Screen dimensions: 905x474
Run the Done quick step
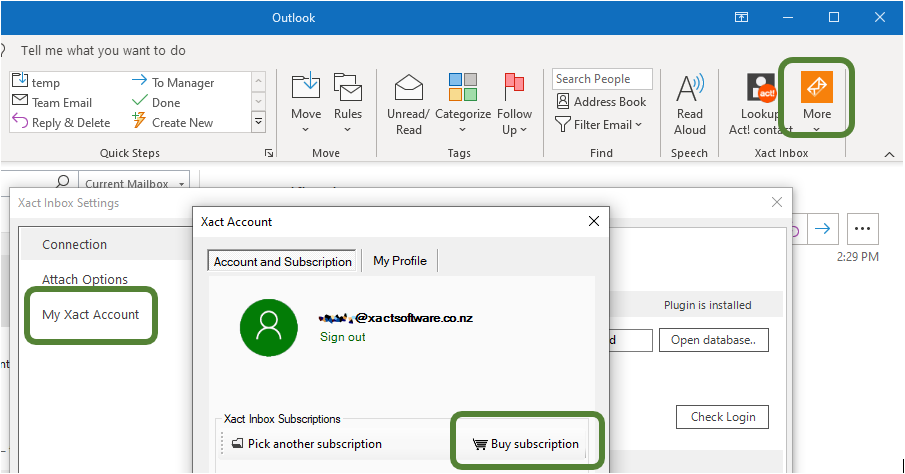pyautogui.click(x=156, y=102)
